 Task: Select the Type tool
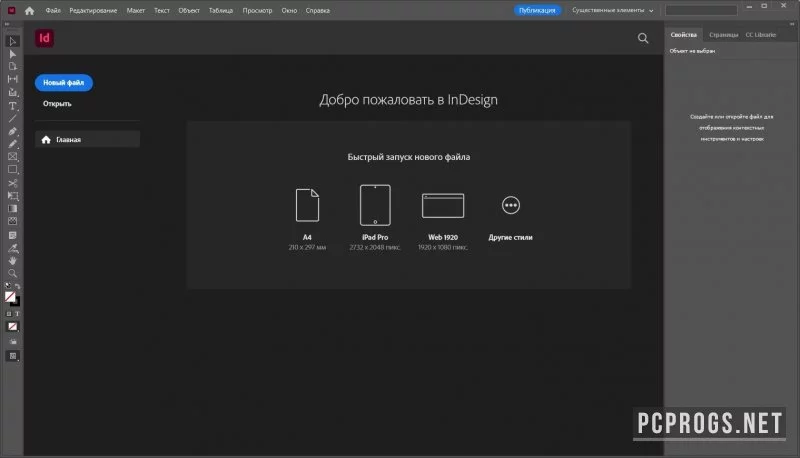12,106
